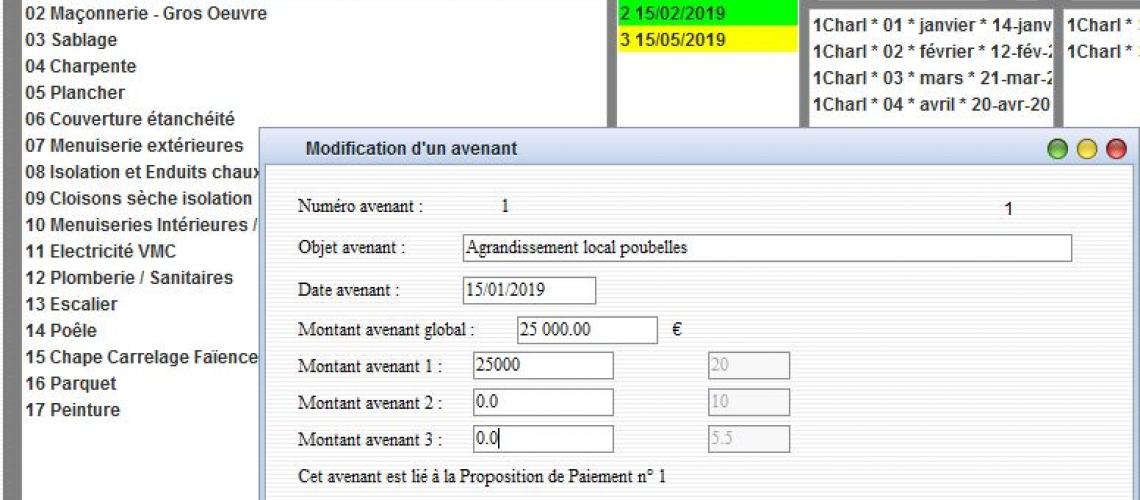Select lot 16 Parquet

point(71,384)
